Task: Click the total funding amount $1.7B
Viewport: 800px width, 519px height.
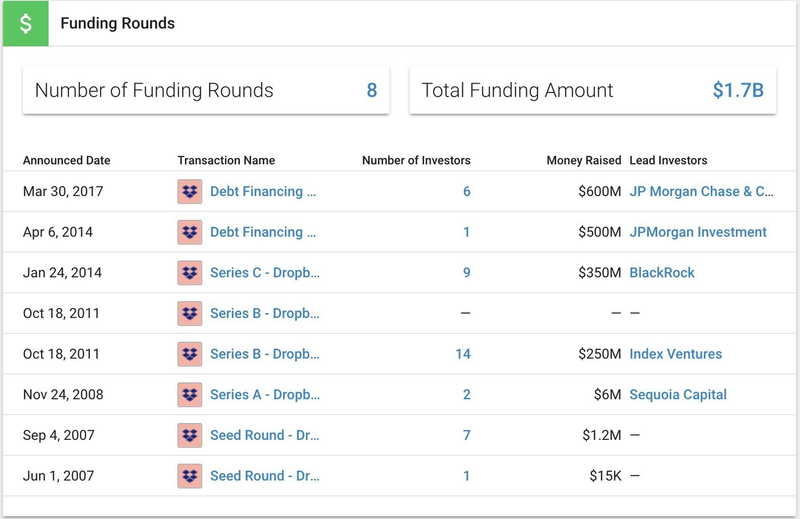Action: (x=738, y=91)
